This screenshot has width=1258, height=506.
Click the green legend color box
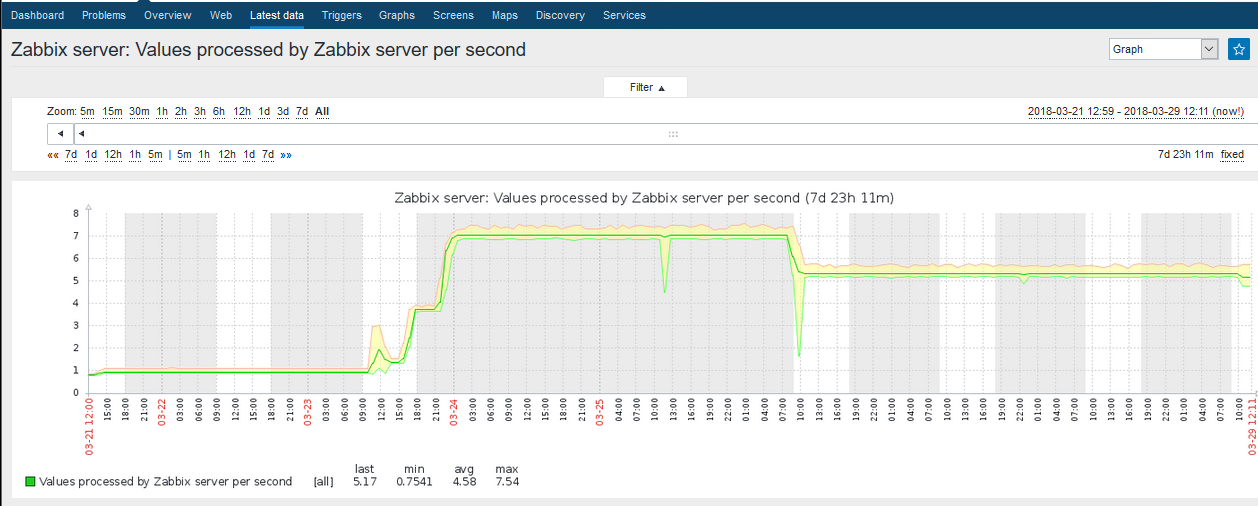(31, 482)
